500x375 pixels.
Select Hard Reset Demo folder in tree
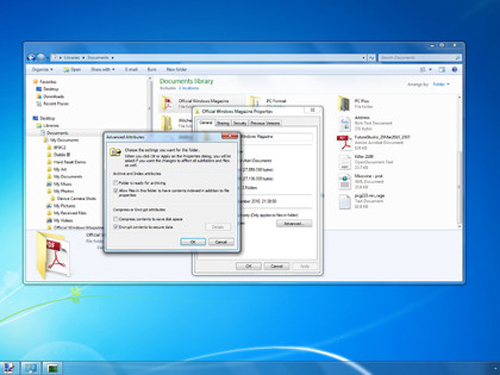pyautogui.click(x=69, y=162)
